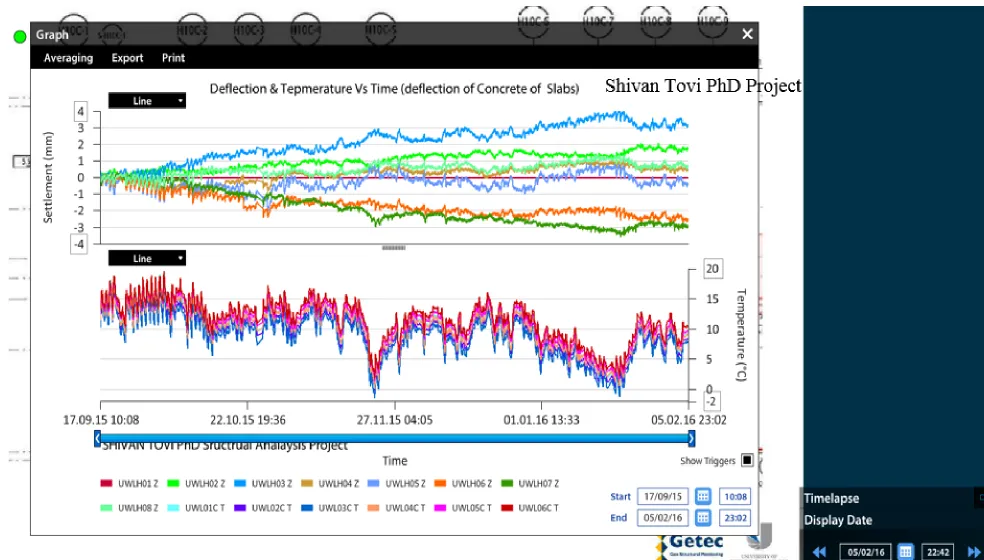The image size is (984, 560).
Task: Edit the Display Date time field 22:42
Action: [938, 552]
